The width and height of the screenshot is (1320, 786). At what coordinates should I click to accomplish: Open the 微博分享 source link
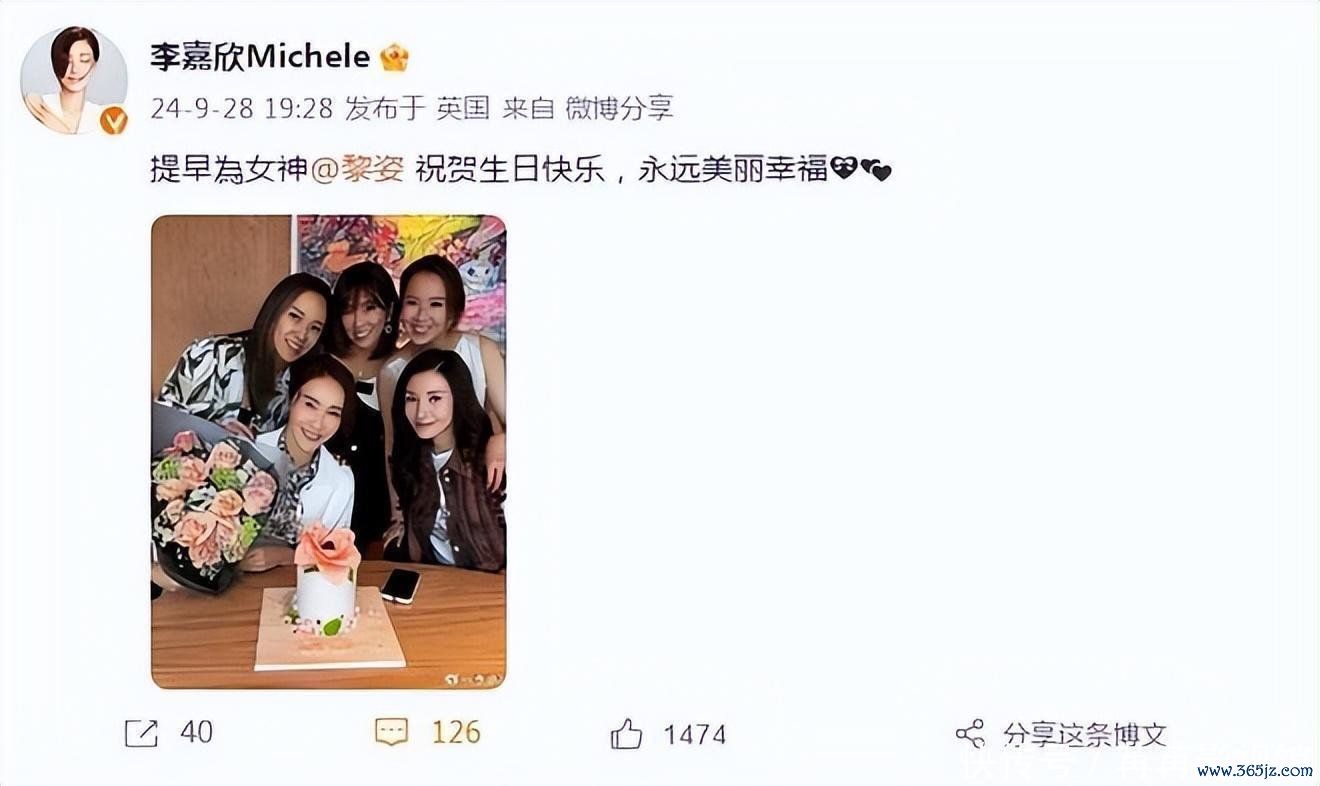tap(619, 108)
